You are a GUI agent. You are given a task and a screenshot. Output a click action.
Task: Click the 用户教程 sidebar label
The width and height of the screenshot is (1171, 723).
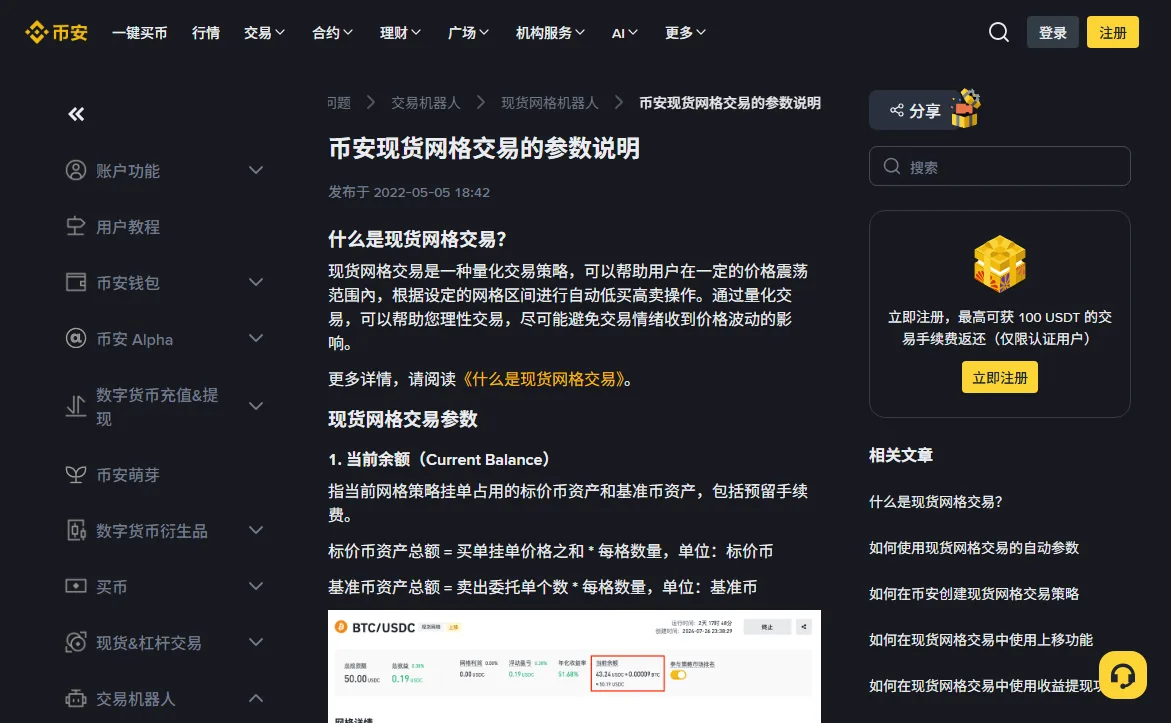[x=128, y=227]
